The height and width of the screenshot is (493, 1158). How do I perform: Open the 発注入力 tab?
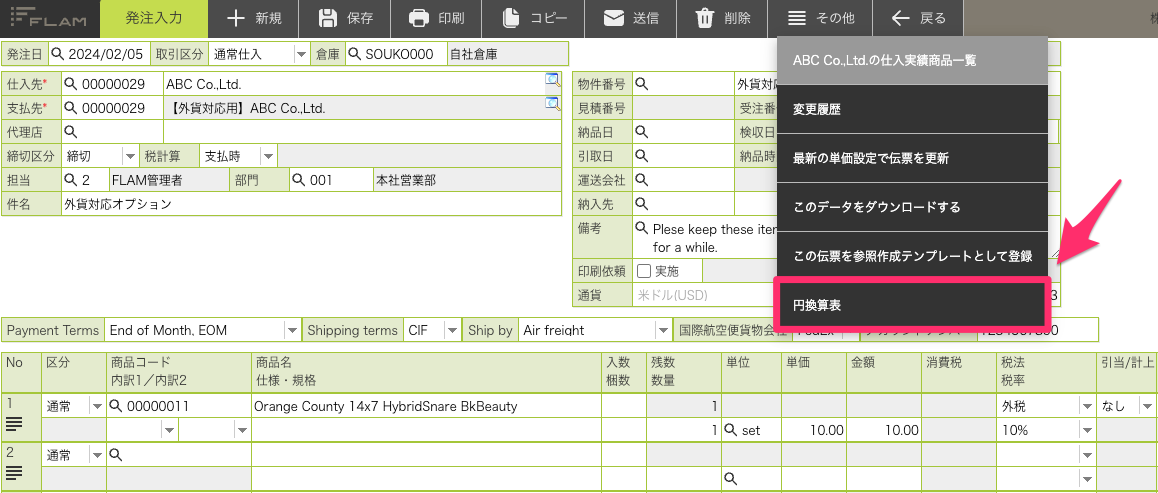pos(154,18)
